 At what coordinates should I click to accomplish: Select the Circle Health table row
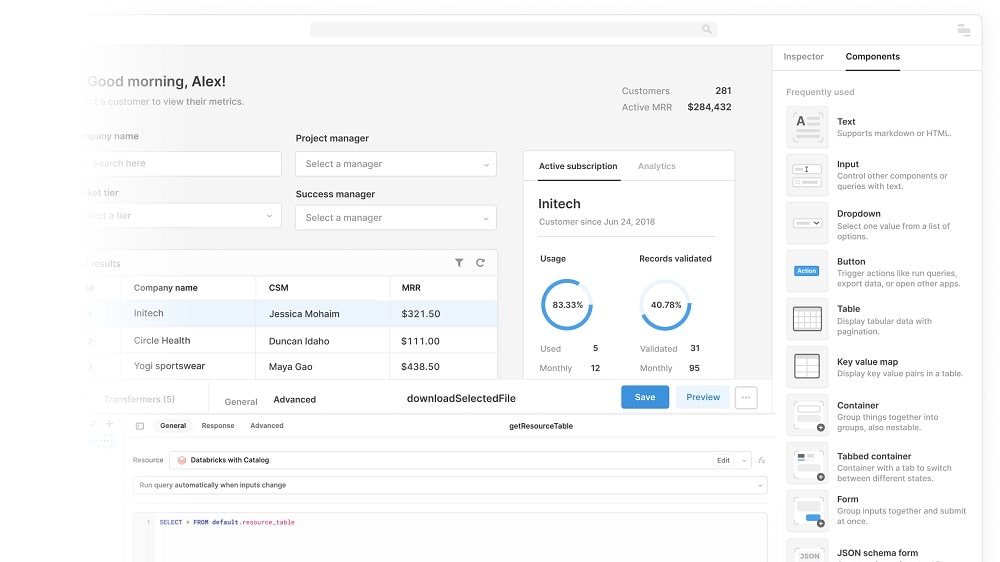point(291,341)
